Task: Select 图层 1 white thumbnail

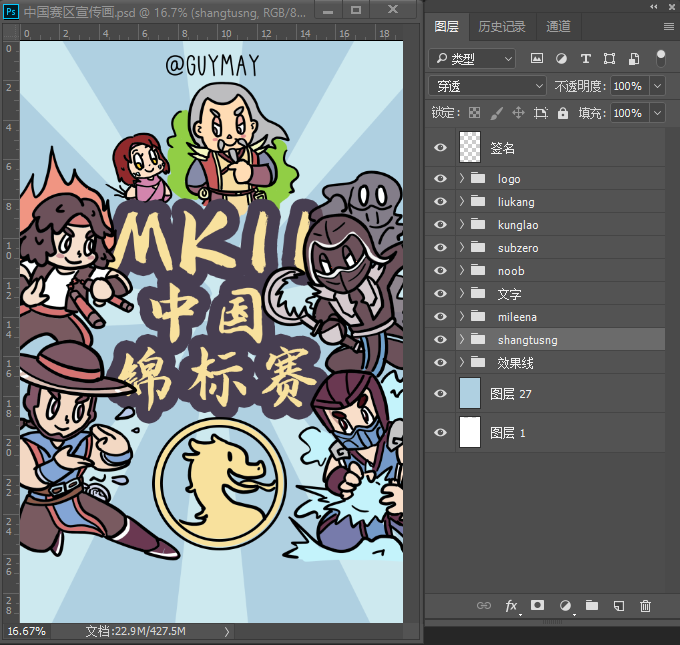Action: pyautogui.click(x=470, y=432)
